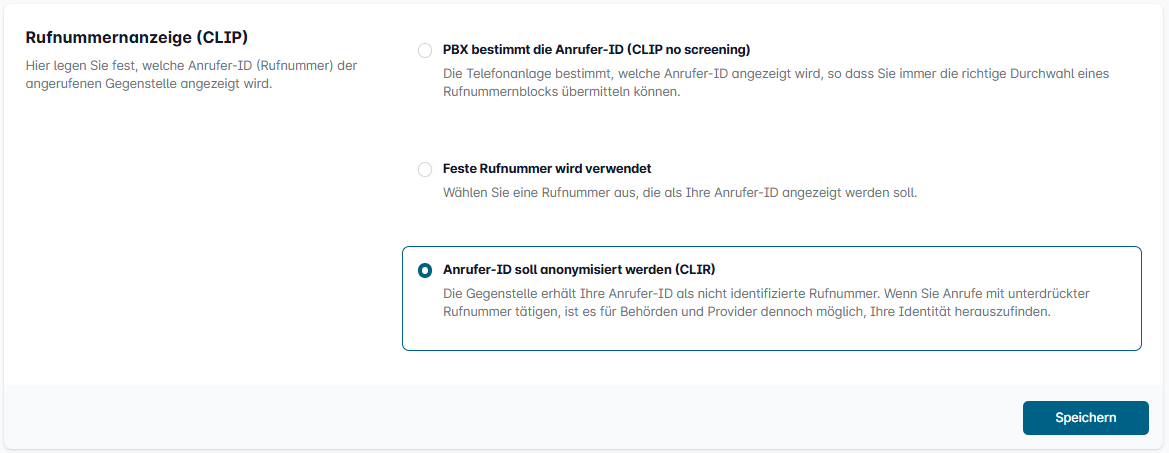
Task: Save settings with the Speichern button
Action: click(1085, 418)
